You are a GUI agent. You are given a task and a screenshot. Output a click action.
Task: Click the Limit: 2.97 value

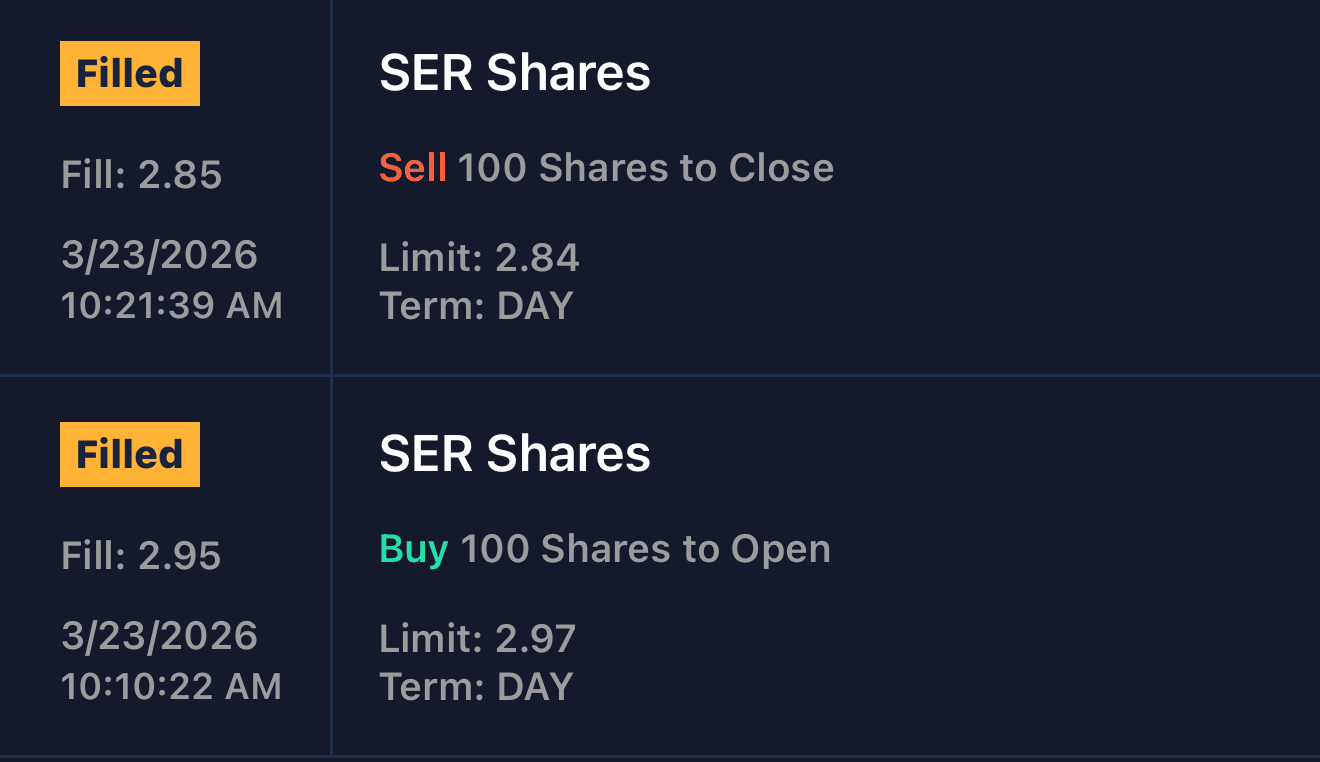point(477,639)
